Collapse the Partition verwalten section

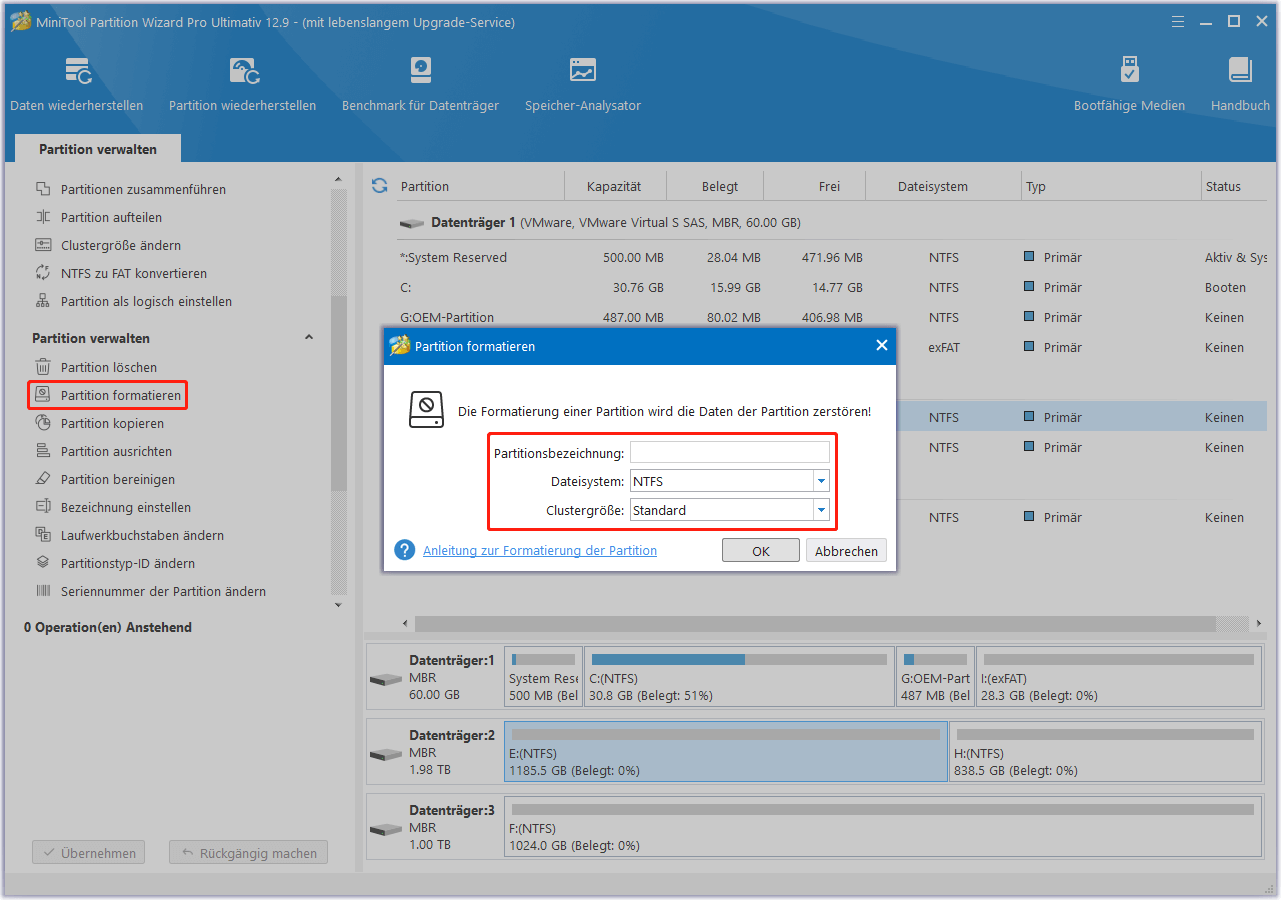pyautogui.click(x=309, y=338)
